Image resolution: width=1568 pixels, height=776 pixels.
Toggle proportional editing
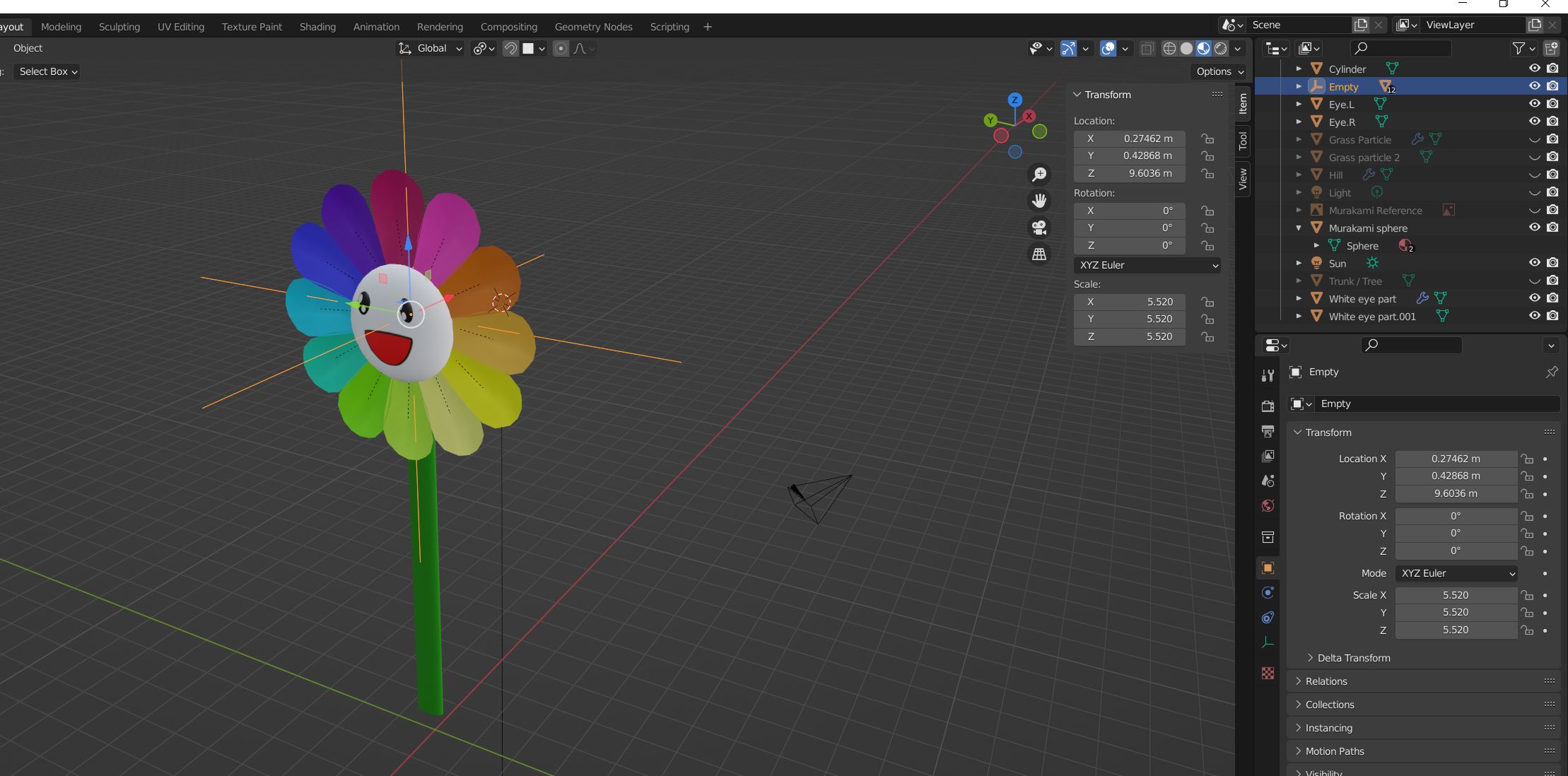coord(561,48)
